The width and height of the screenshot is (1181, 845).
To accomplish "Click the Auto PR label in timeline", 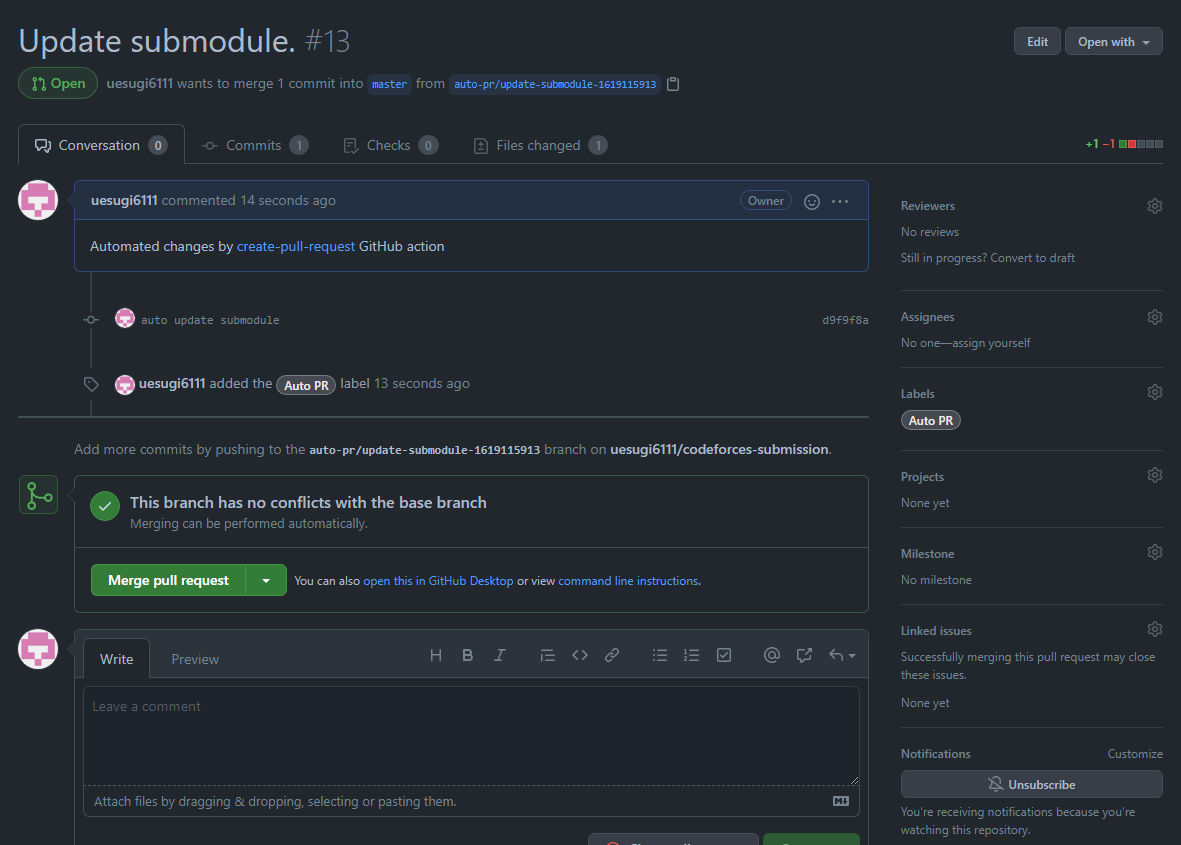I will click(306, 385).
